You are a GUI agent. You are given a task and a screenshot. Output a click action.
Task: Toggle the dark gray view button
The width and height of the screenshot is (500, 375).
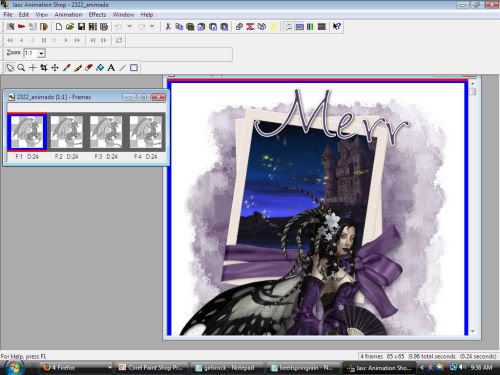point(322,27)
